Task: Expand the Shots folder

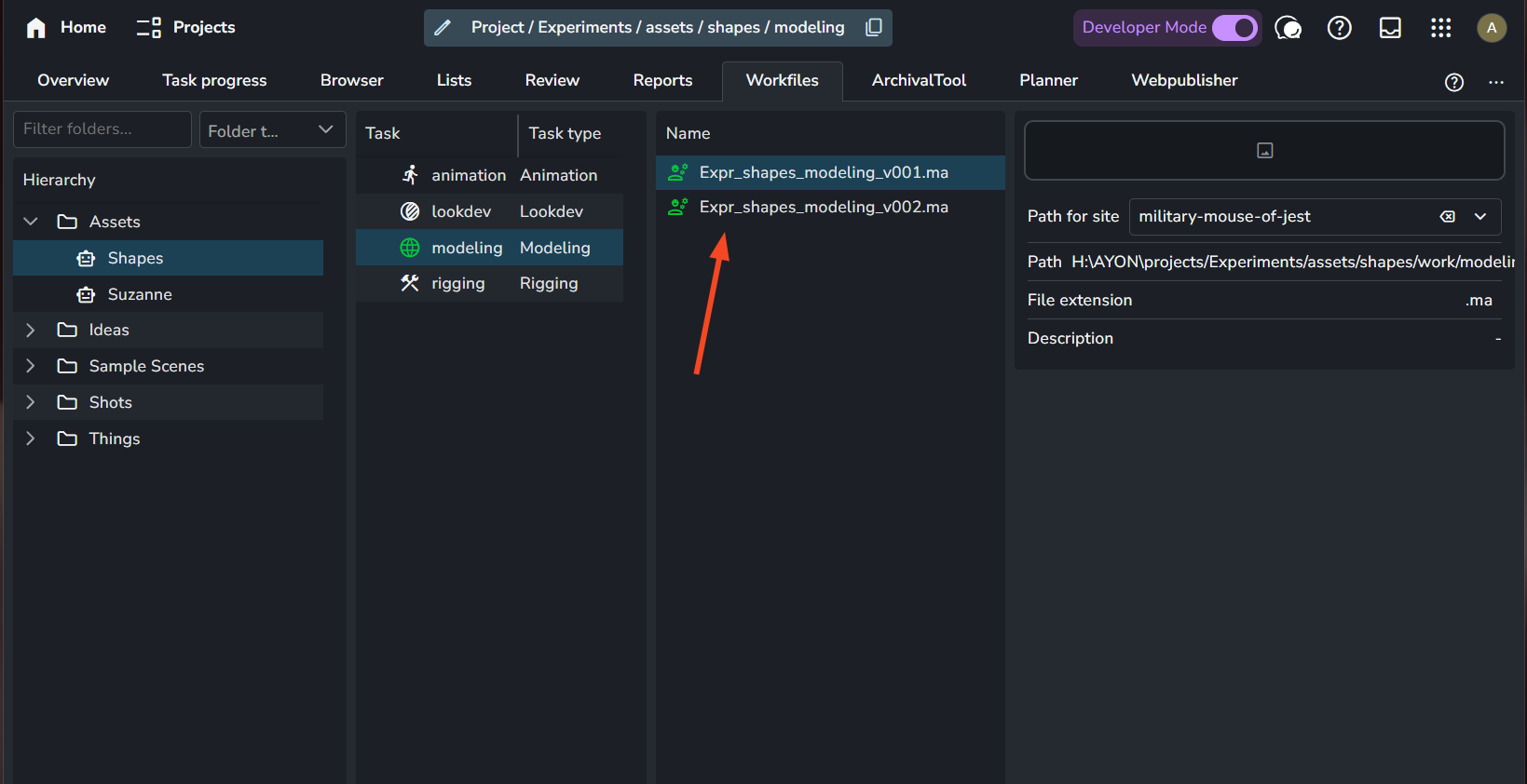Action: [31, 402]
